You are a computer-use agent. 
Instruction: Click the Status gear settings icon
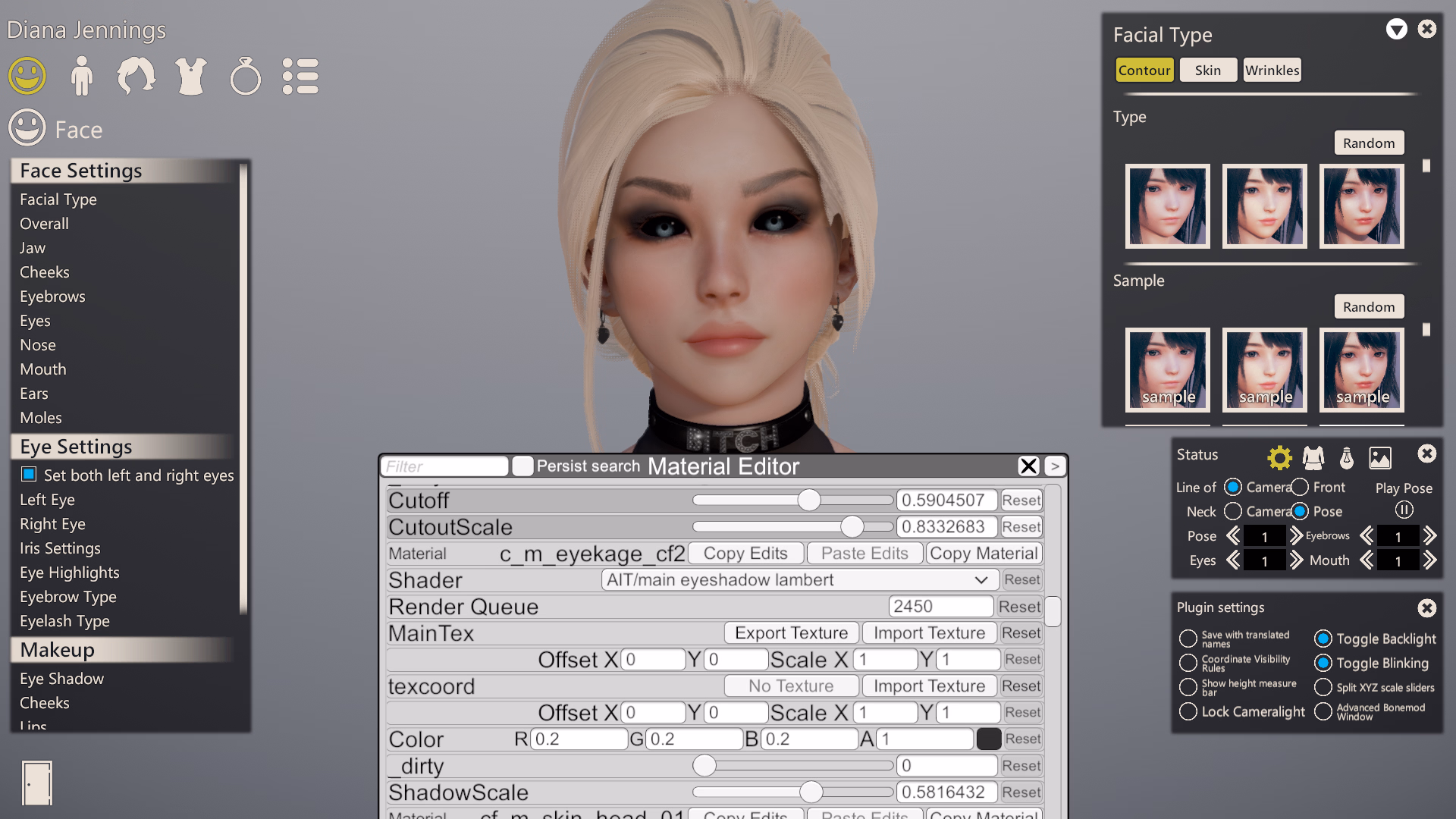pos(1279,457)
